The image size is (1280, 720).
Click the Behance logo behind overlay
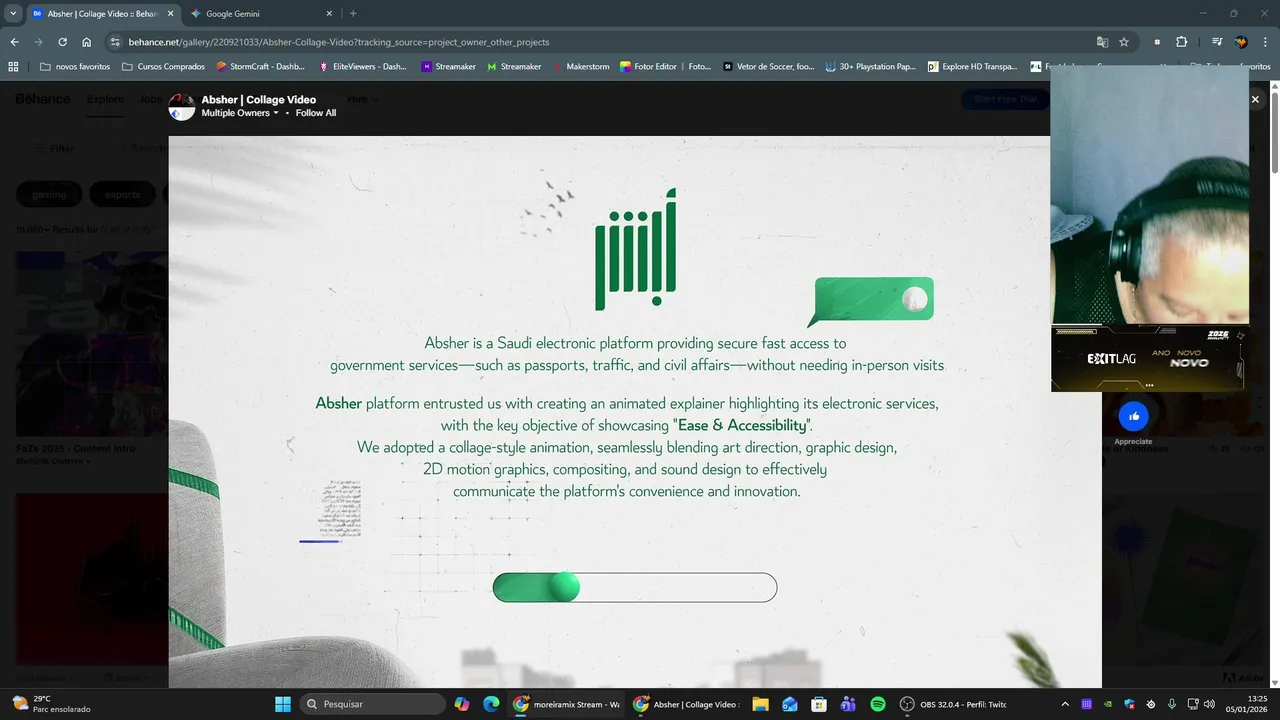(43, 99)
